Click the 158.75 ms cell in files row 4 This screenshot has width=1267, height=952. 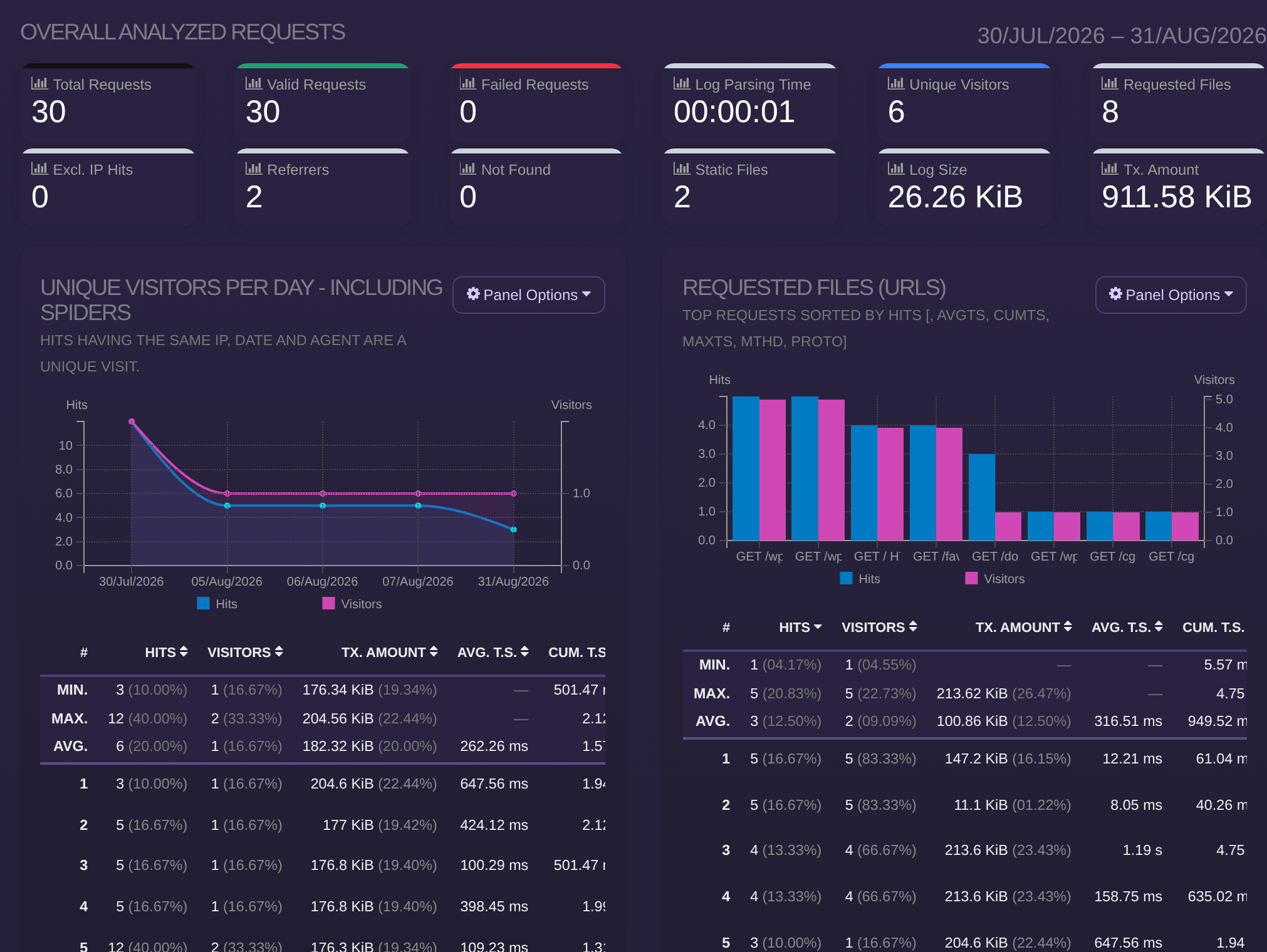[1128, 896]
